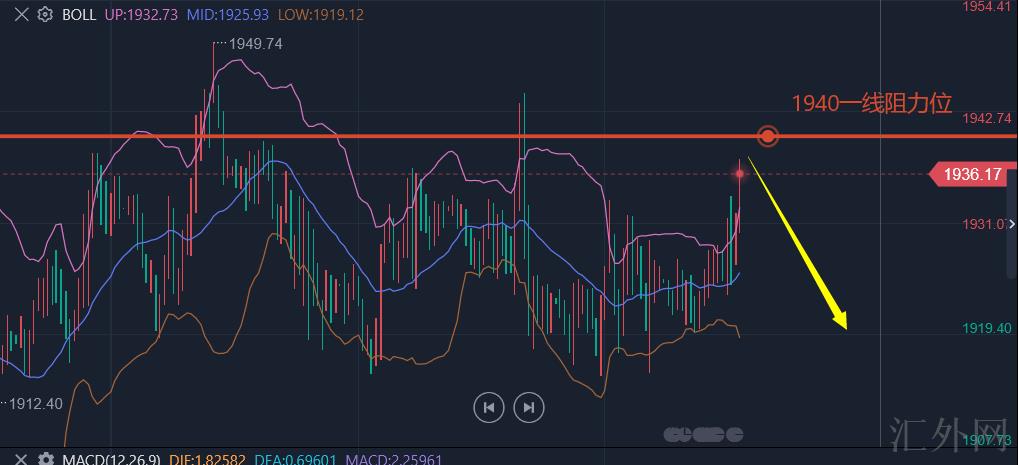Image resolution: width=1018 pixels, height=465 pixels.
Task: Click the MACD:2.25961 value
Action: point(393,459)
